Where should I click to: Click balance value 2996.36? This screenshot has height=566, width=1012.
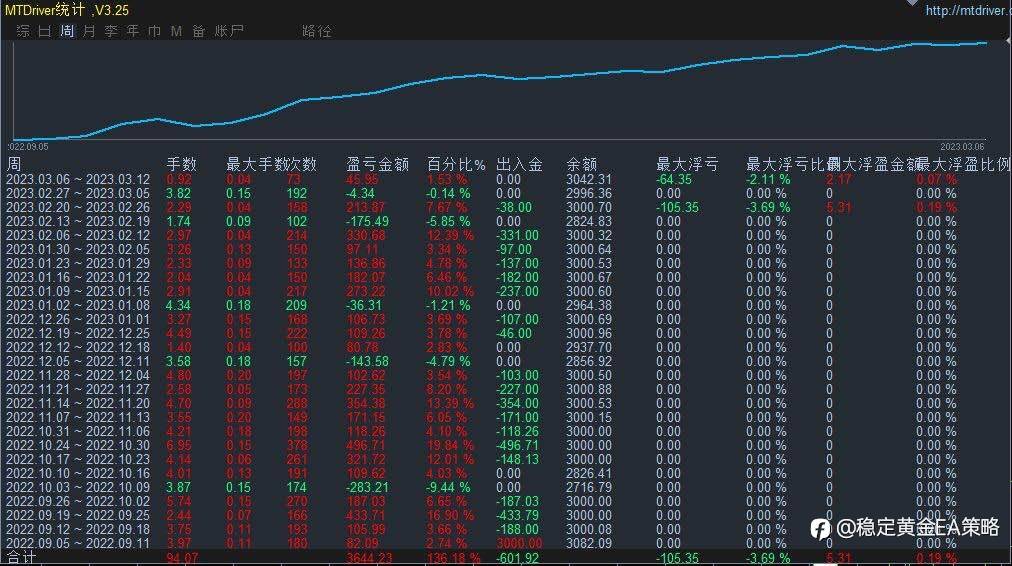(589, 193)
